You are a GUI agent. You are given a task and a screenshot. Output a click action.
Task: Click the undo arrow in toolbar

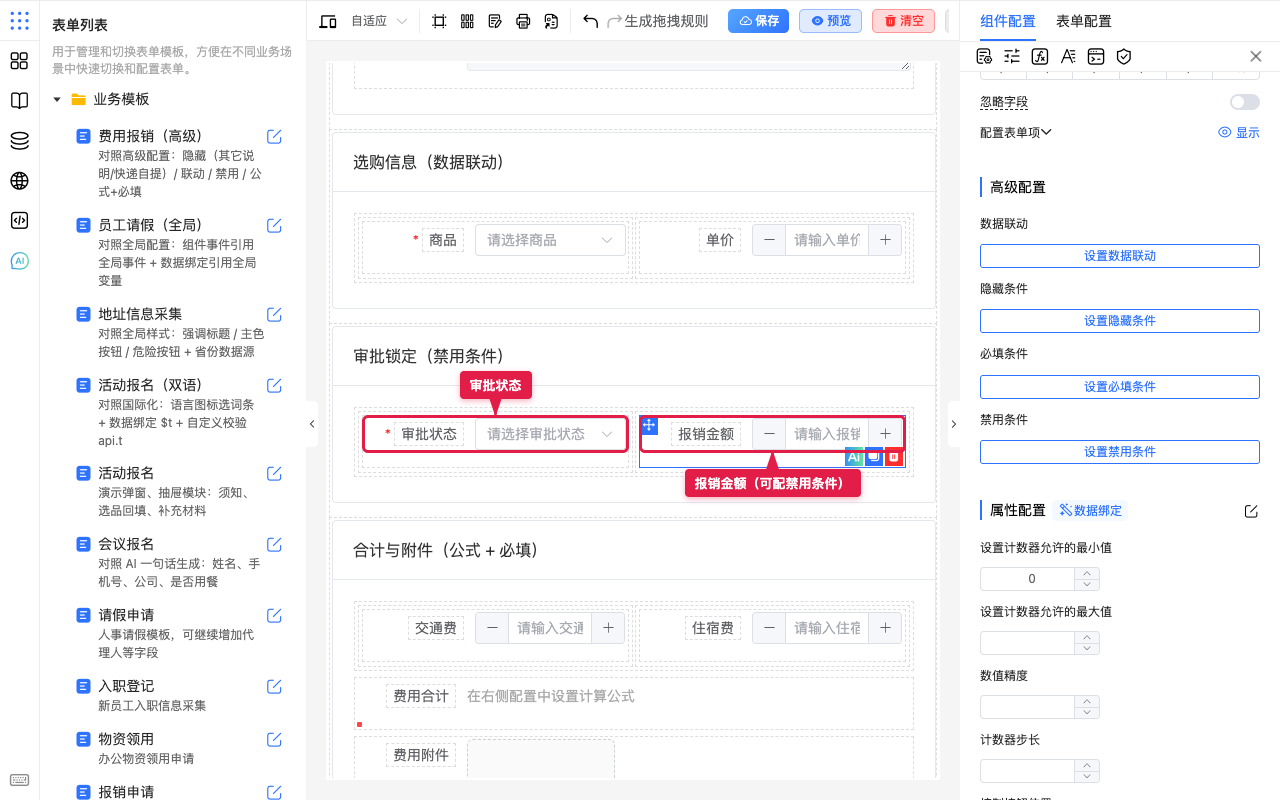pyautogui.click(x=590, y=21)
